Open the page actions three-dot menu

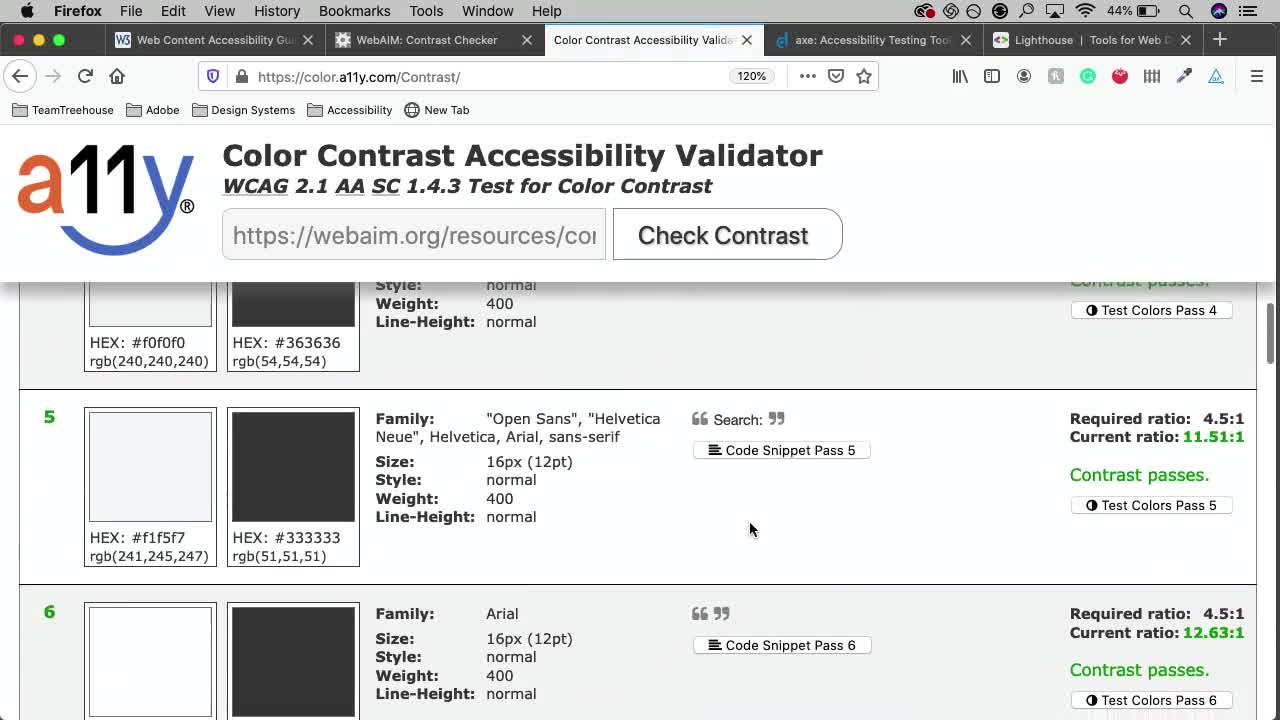tap(808, 76)
